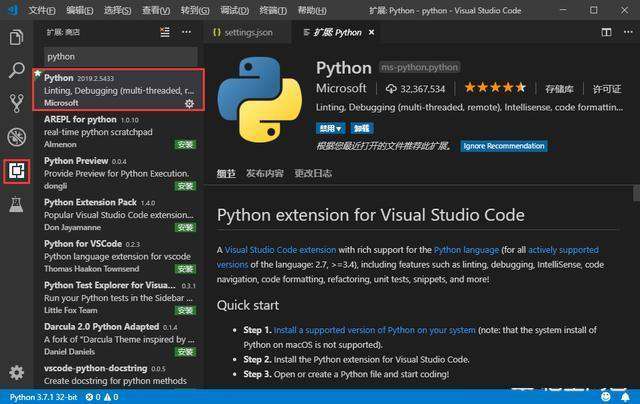Clear extensions search results icon

click(165, 32)
